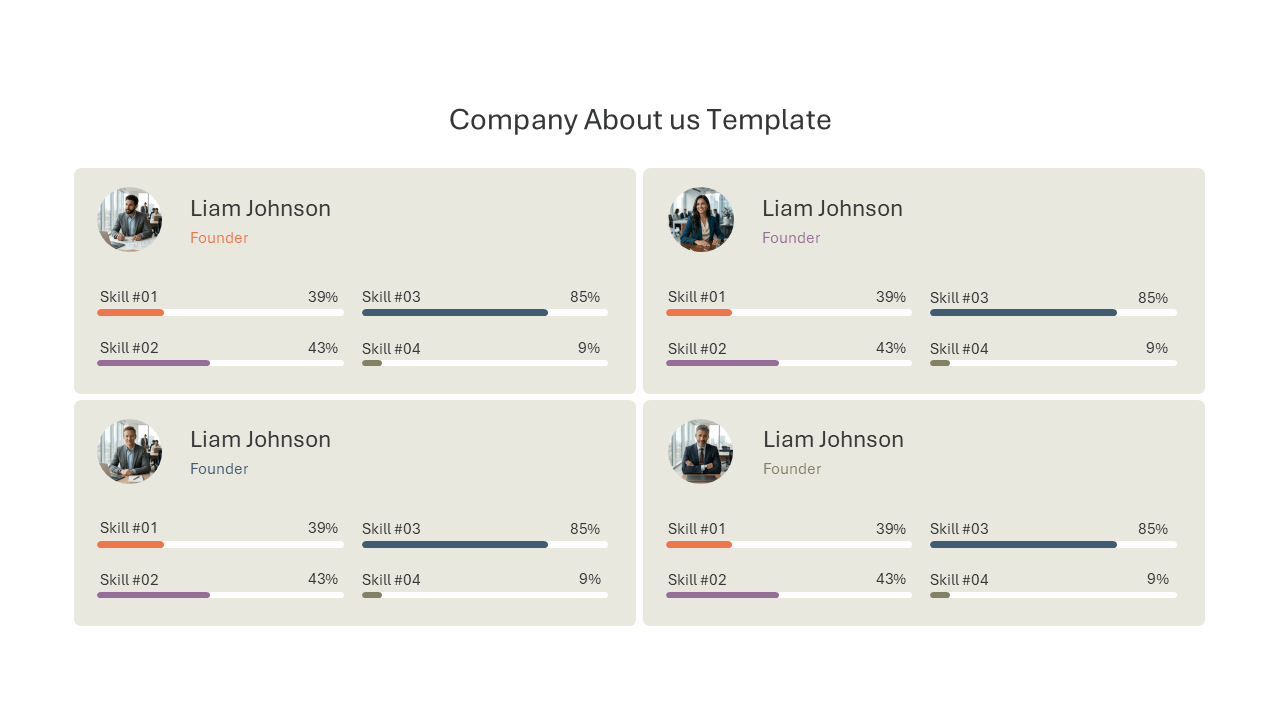Select the smiling man with laptop avatar
Viewport: 1280px width, 720px height.
click(x=130, y=451)
